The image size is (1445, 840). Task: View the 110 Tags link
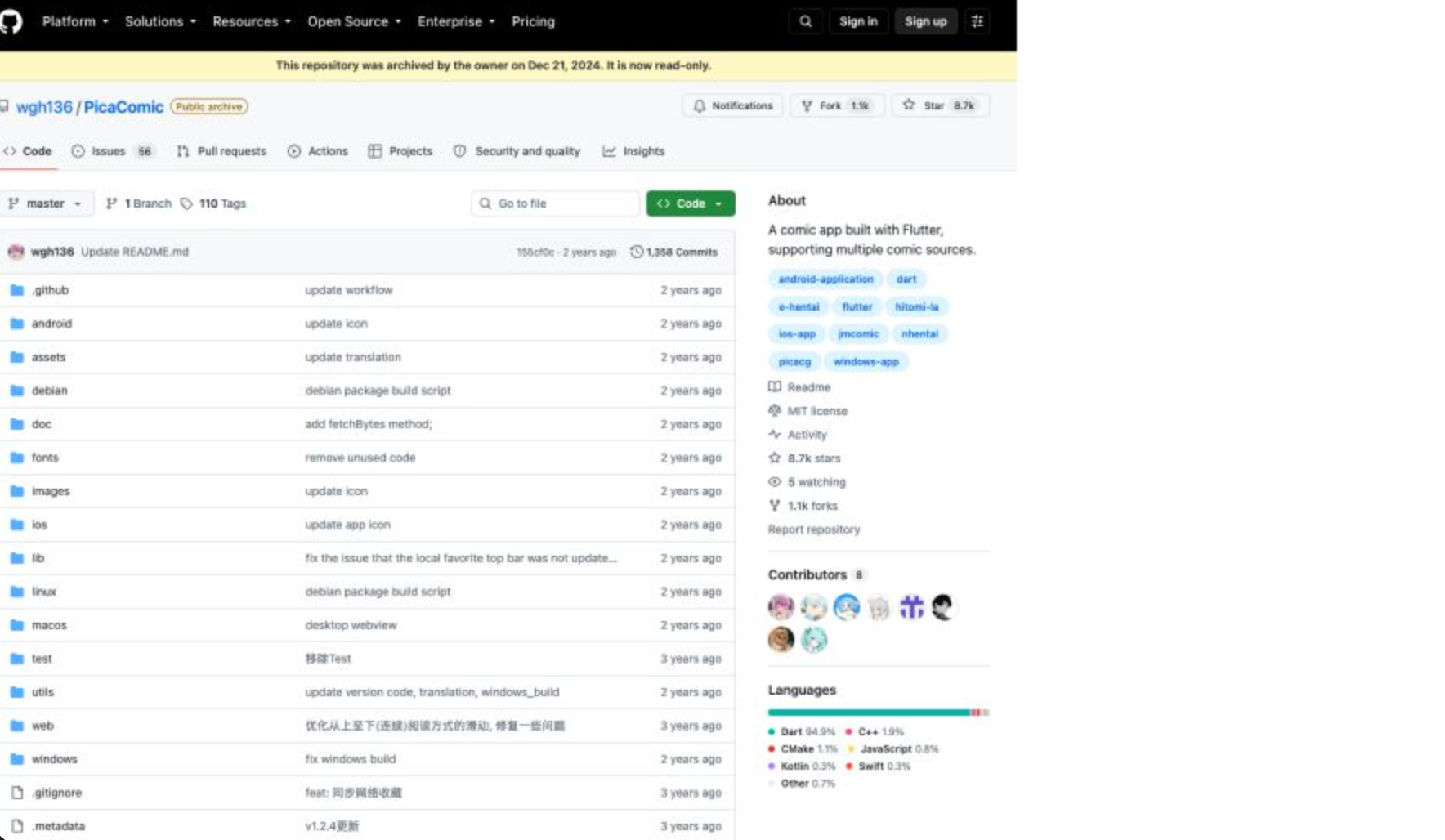pos(213,203)
